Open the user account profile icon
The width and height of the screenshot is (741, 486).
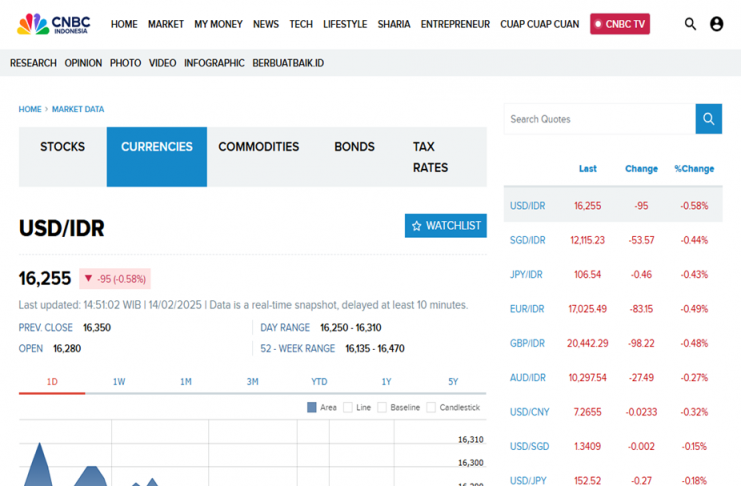pyautogui.click(x=716, y=24)
